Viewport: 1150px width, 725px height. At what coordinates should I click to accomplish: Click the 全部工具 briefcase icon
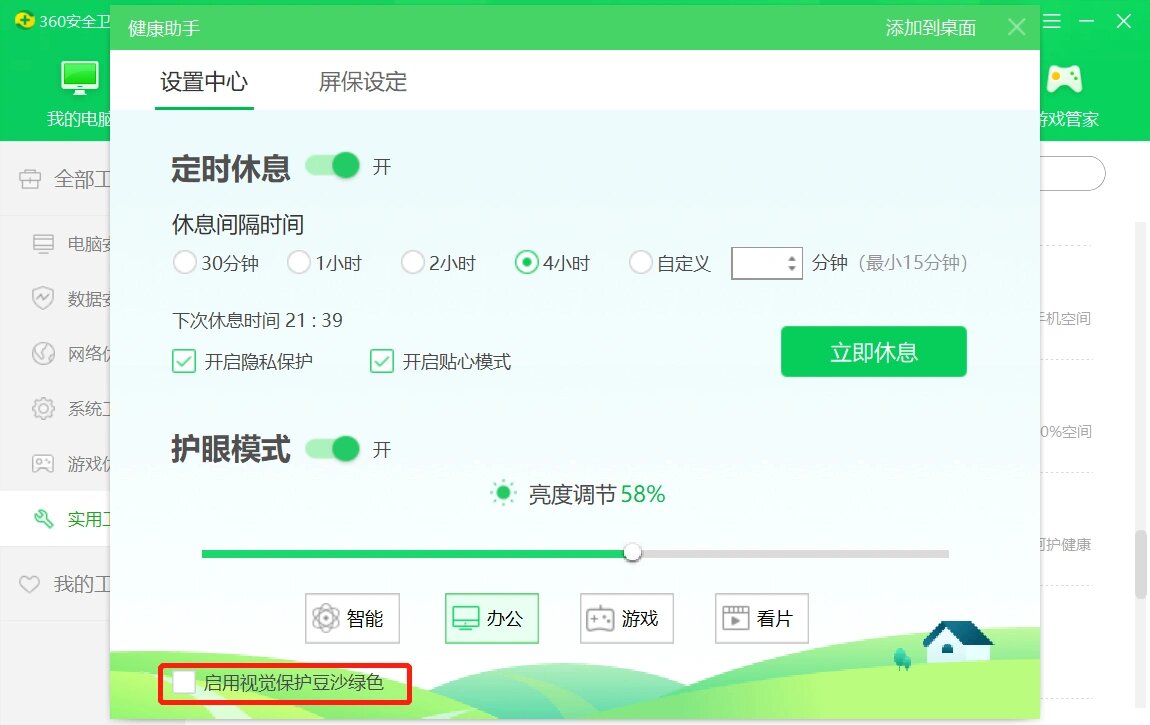pyautogui.click(x=31, y=179)
